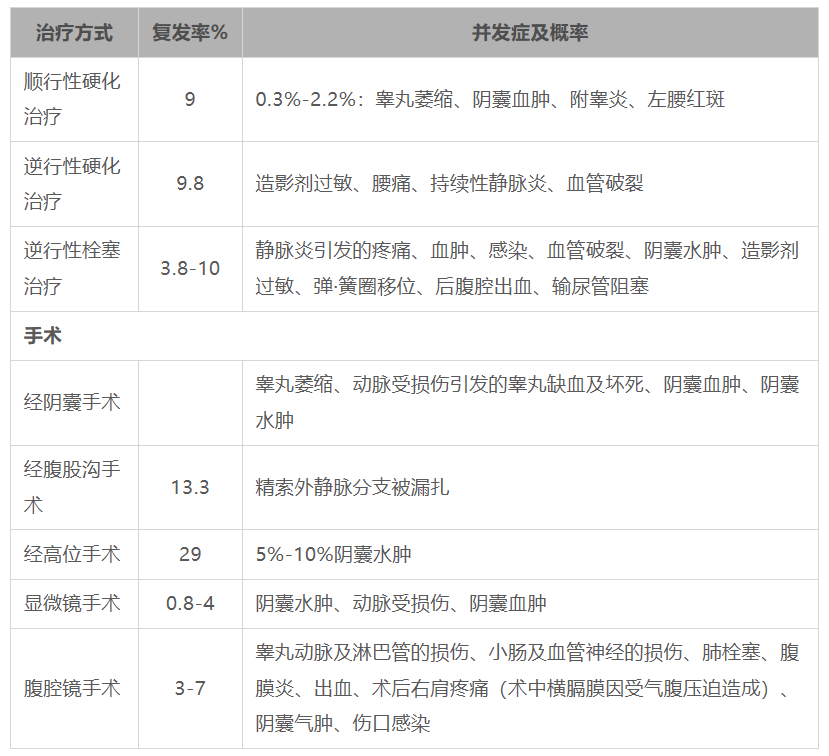Click the 3.8-10 recurrence rate cell
The height and width of the screenshot is (756, 829).
tap(190, 269)
